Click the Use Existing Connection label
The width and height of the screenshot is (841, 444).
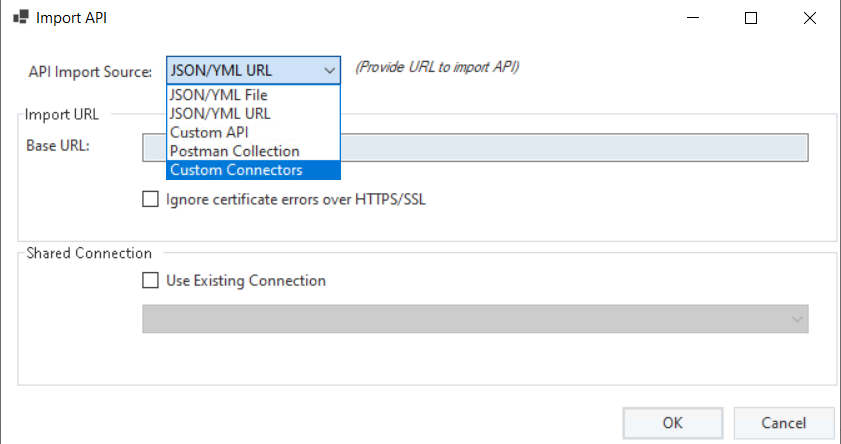(x=246, y=280)
